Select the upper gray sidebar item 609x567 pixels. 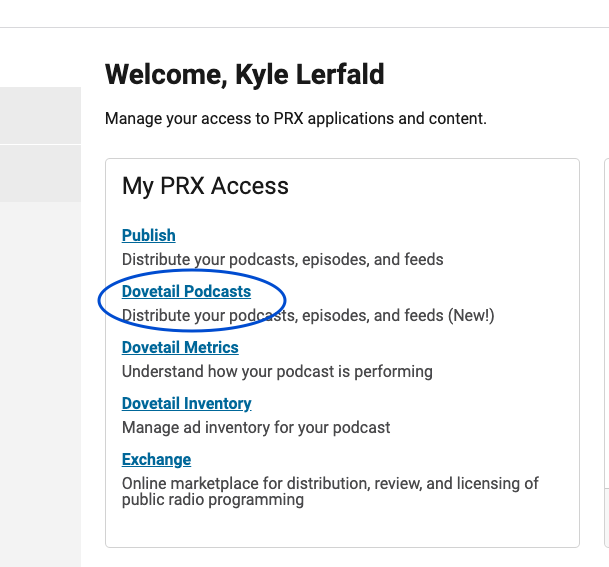(x=40, y=115)
